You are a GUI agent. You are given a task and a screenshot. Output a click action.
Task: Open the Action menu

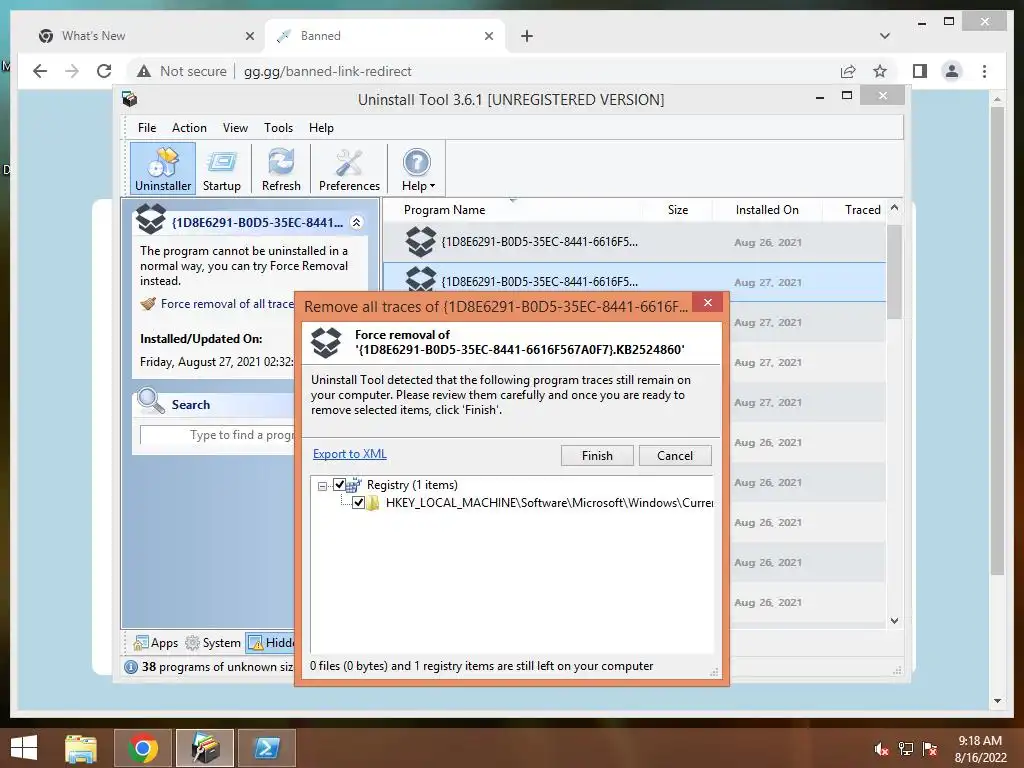pos(189,128)
